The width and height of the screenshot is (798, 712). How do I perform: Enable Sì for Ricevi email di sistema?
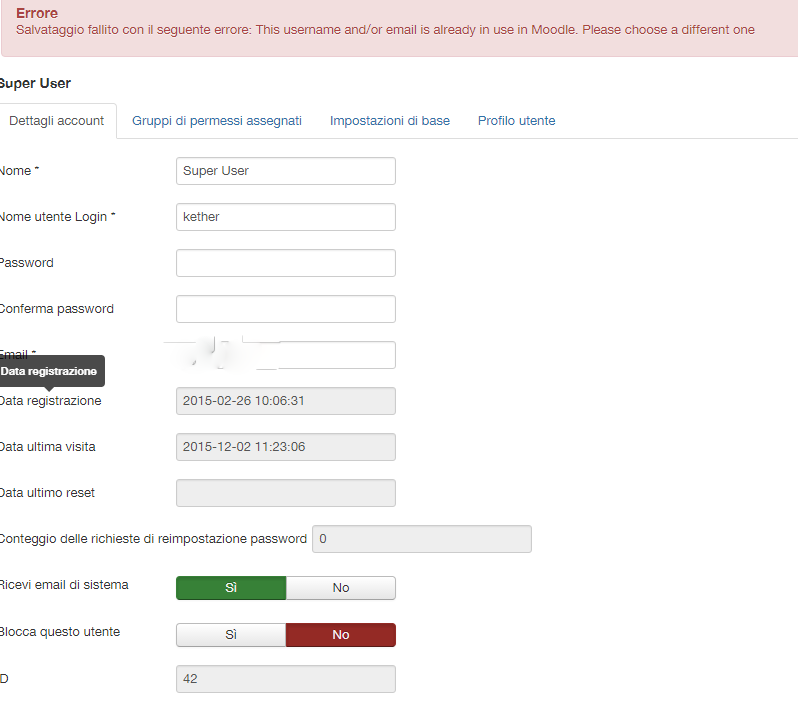(231, 588)
